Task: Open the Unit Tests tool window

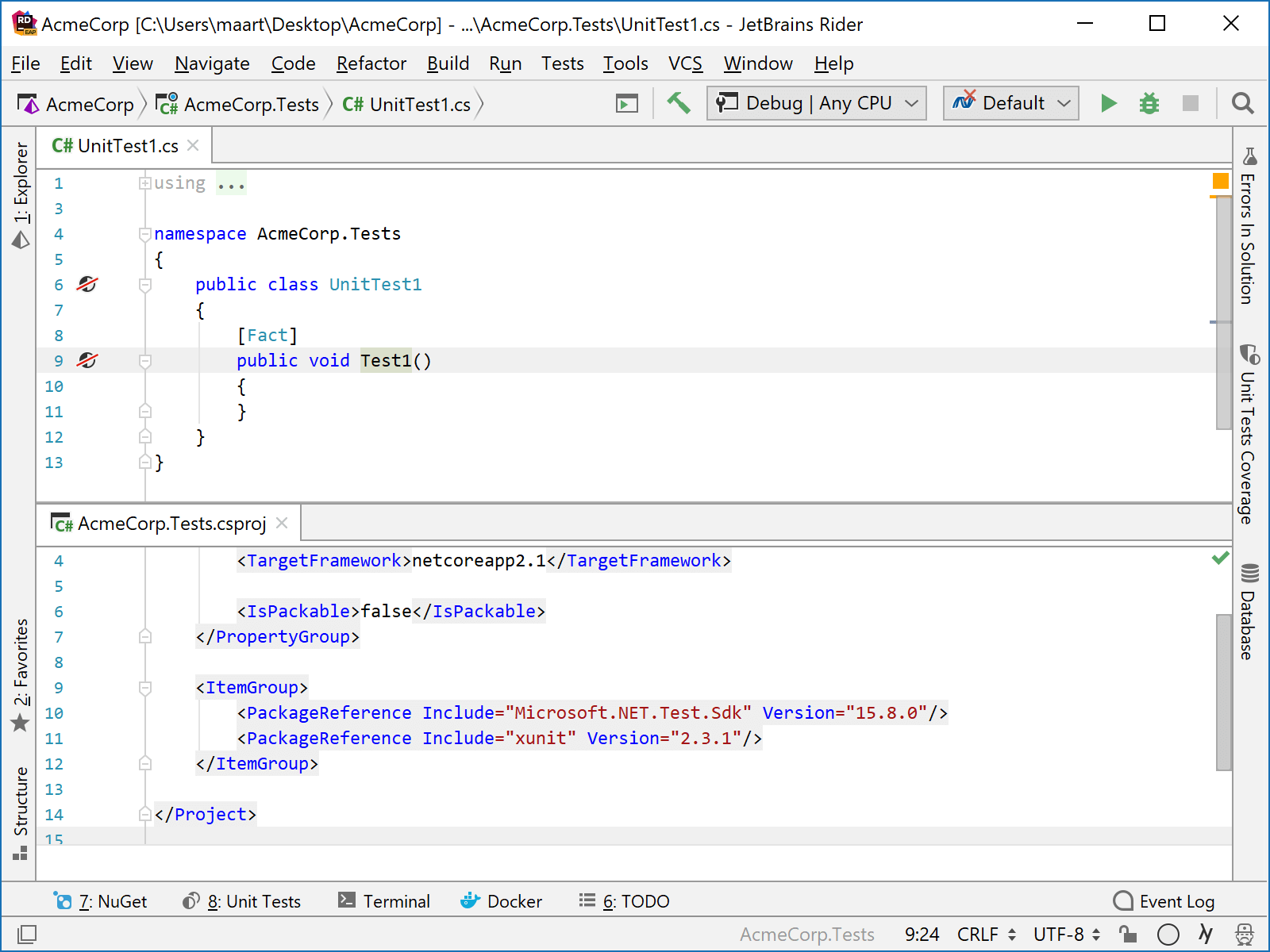Action: pos(241,901)
